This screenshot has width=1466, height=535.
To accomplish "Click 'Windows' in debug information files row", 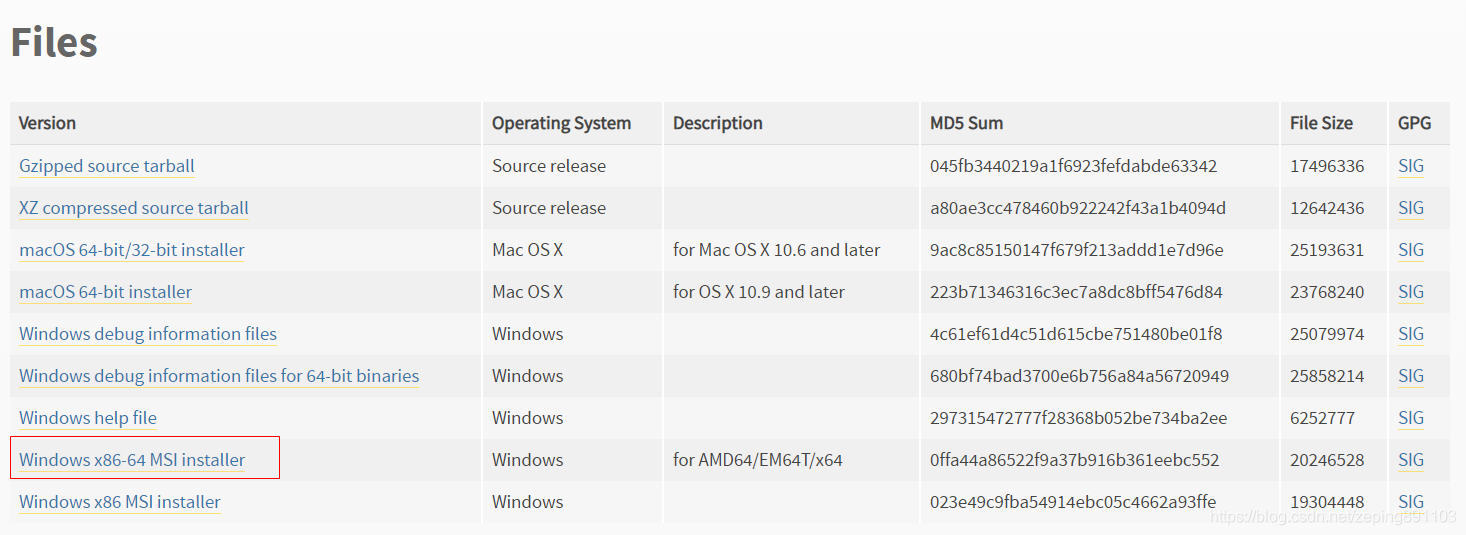I will tap(528, 334).
